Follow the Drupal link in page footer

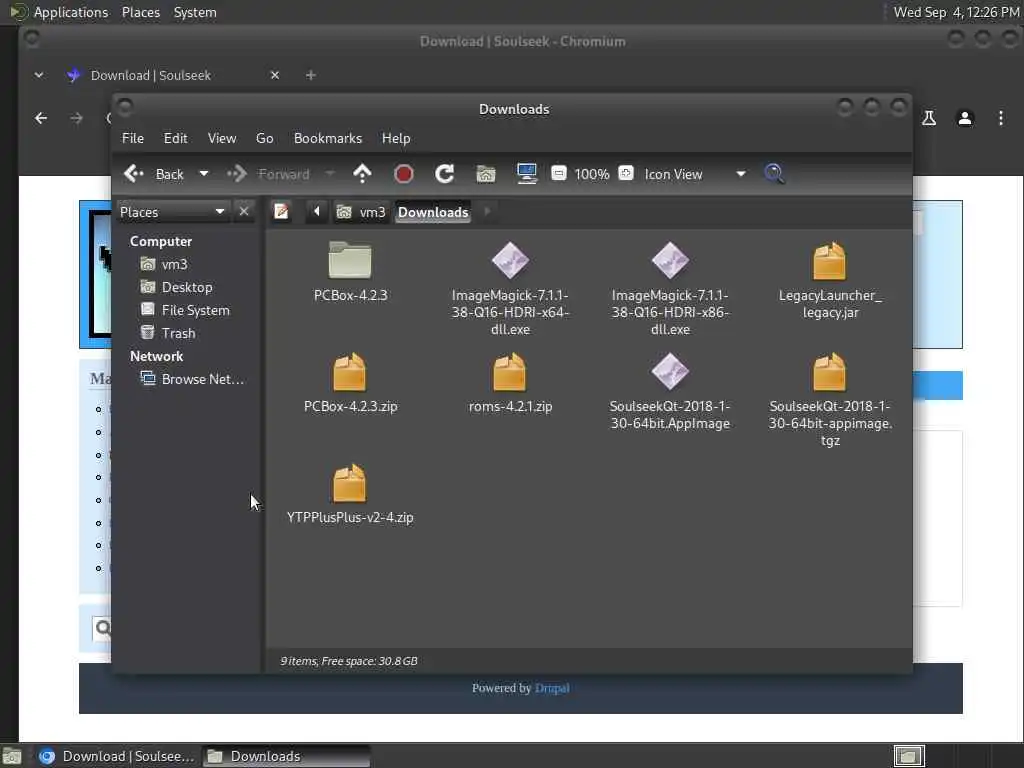click(552, 688)
